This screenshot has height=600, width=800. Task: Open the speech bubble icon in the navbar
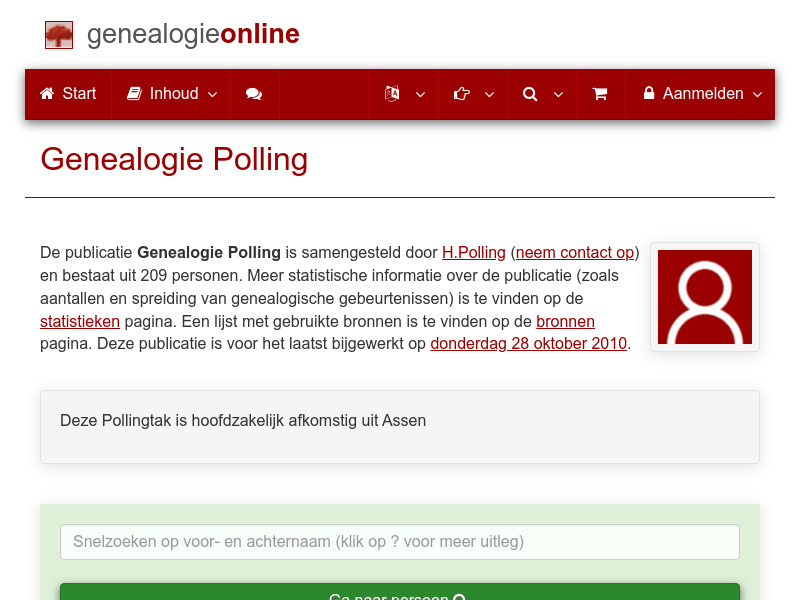[254, 94]
